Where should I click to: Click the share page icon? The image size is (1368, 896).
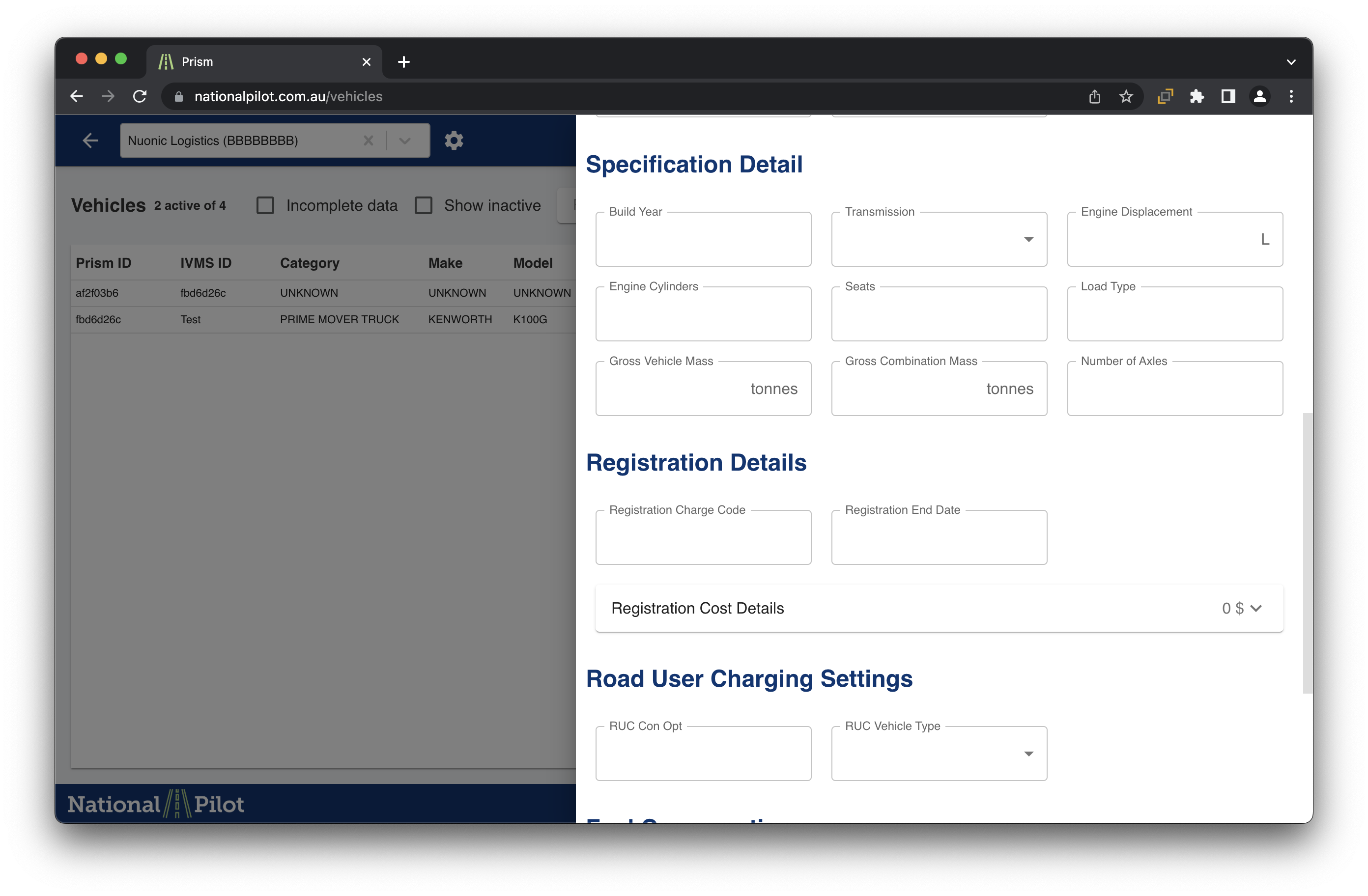(1094, 96)
